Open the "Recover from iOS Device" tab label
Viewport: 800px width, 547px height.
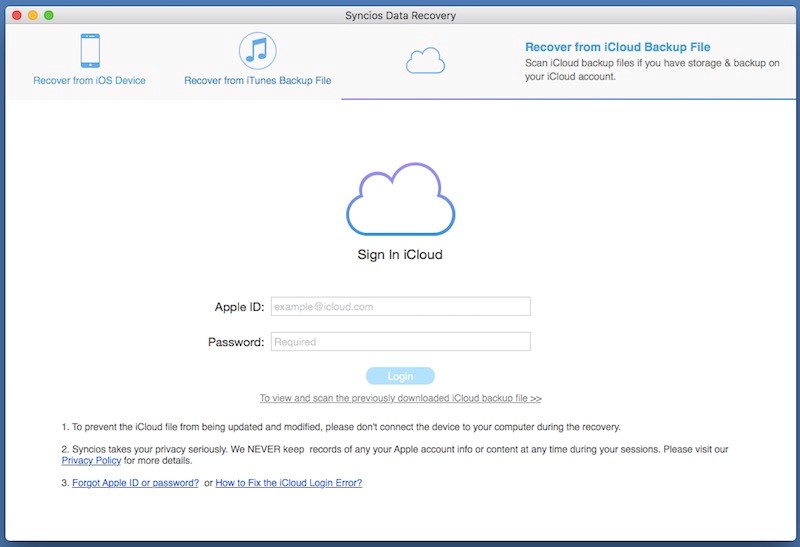tap(89, 80)
